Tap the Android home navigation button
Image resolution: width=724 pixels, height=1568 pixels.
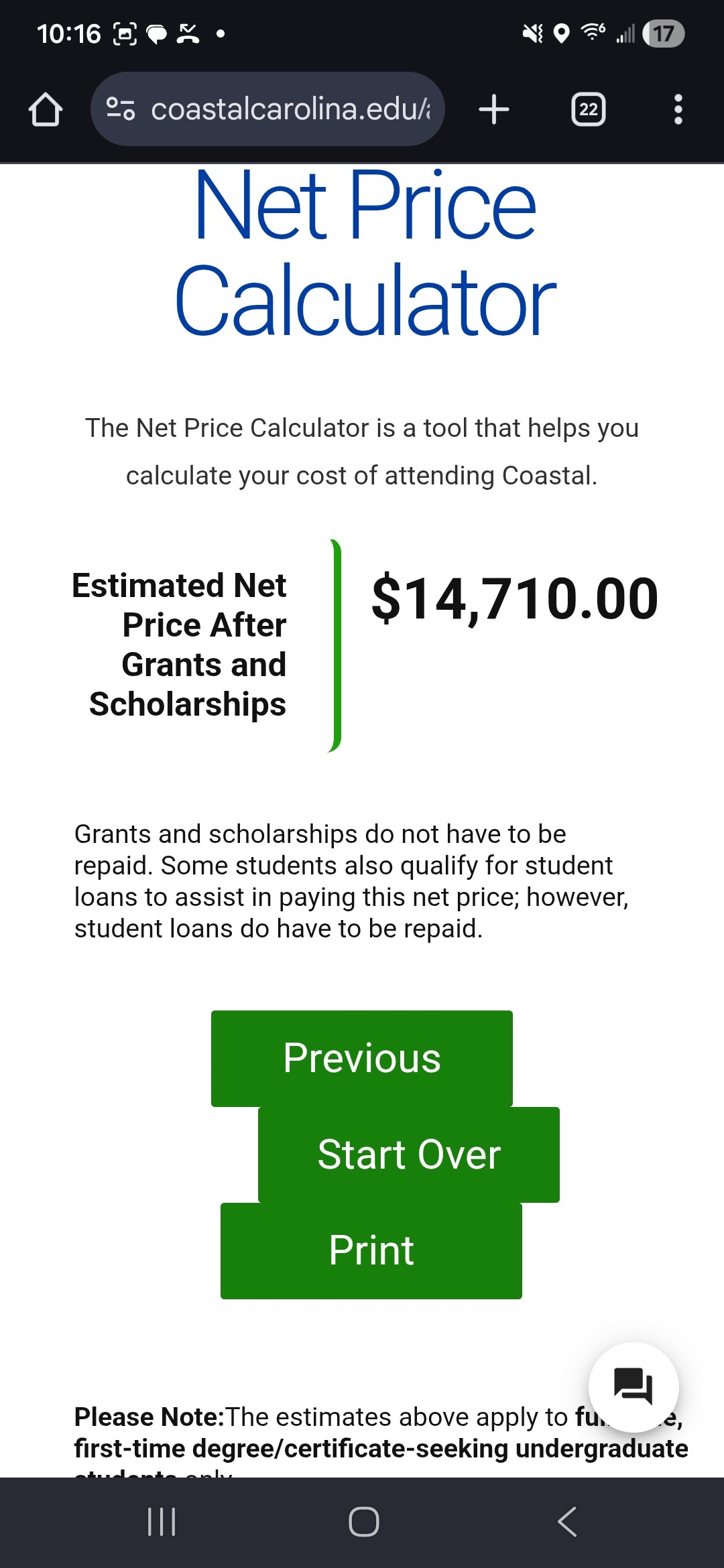(x=363, y=1521)
